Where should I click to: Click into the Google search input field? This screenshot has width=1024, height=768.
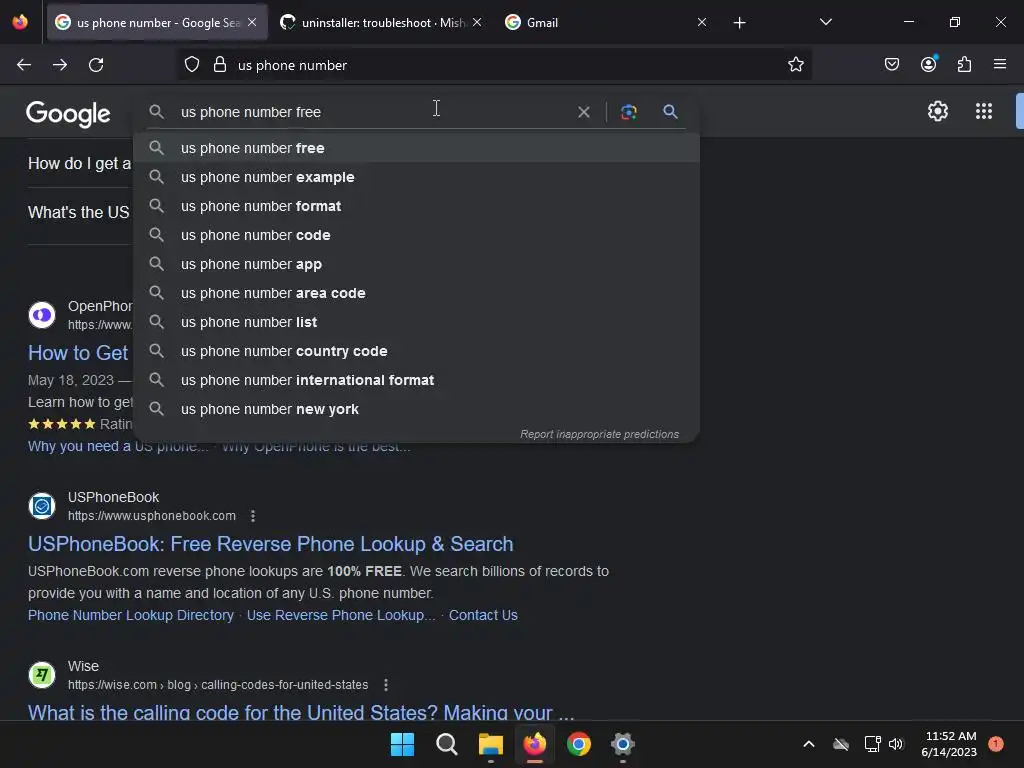372,112
